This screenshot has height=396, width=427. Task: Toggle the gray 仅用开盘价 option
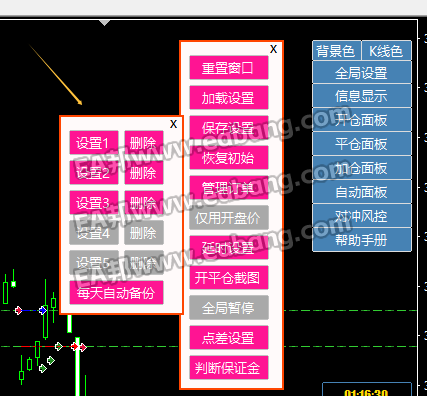pos(229,218)
